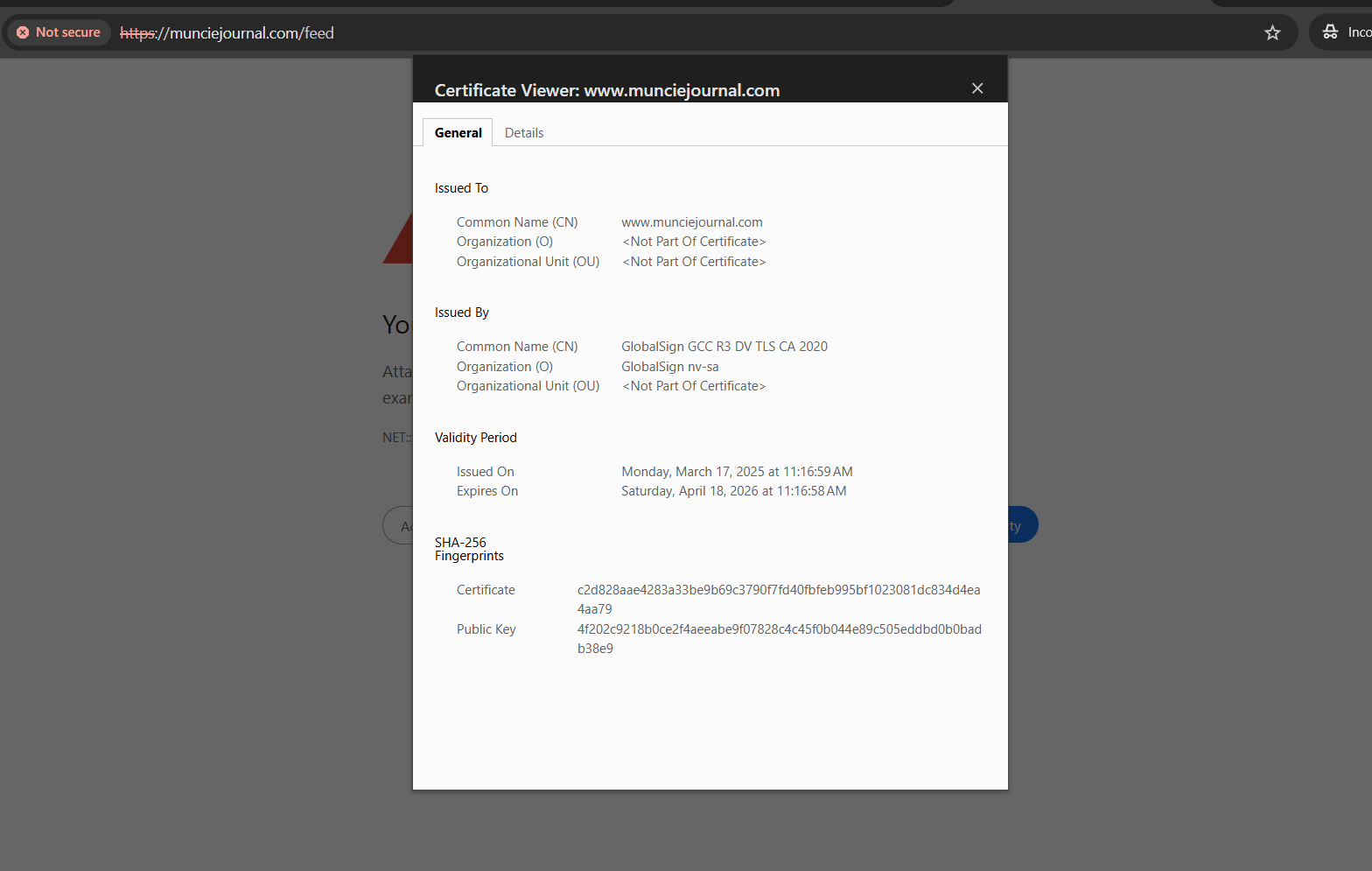The image size is (1372, 871).
Task: Click the outlined button at the dialog's left edge
Action: coord(398,525)
